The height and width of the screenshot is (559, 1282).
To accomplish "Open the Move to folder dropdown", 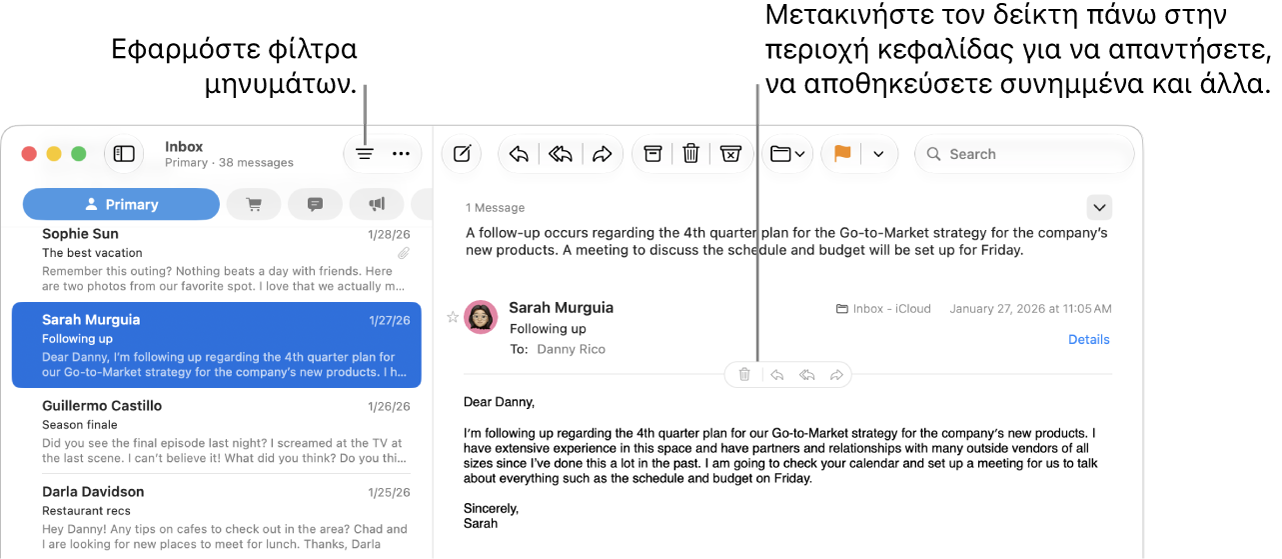I will pos(788,154).
